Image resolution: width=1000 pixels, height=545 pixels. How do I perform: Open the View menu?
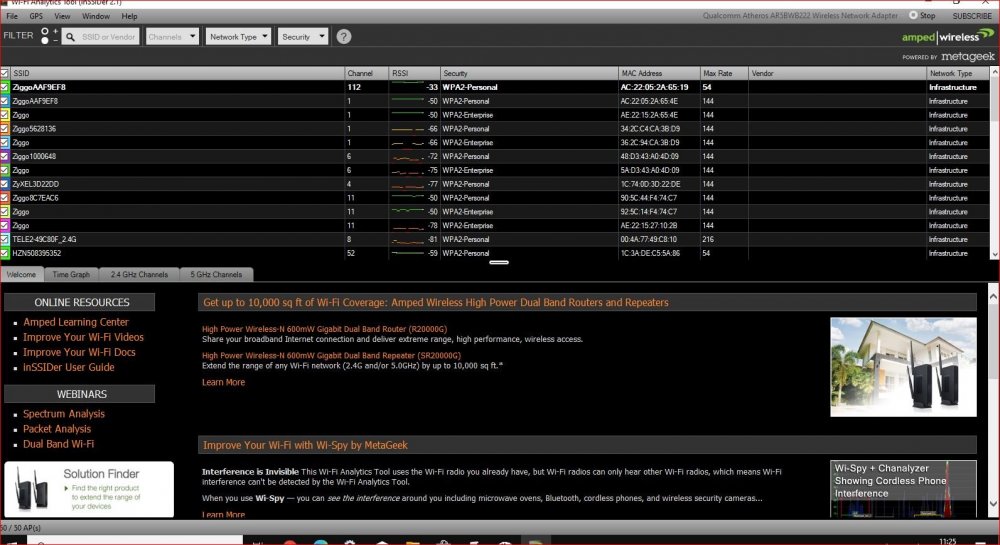[x=62, y=16]
